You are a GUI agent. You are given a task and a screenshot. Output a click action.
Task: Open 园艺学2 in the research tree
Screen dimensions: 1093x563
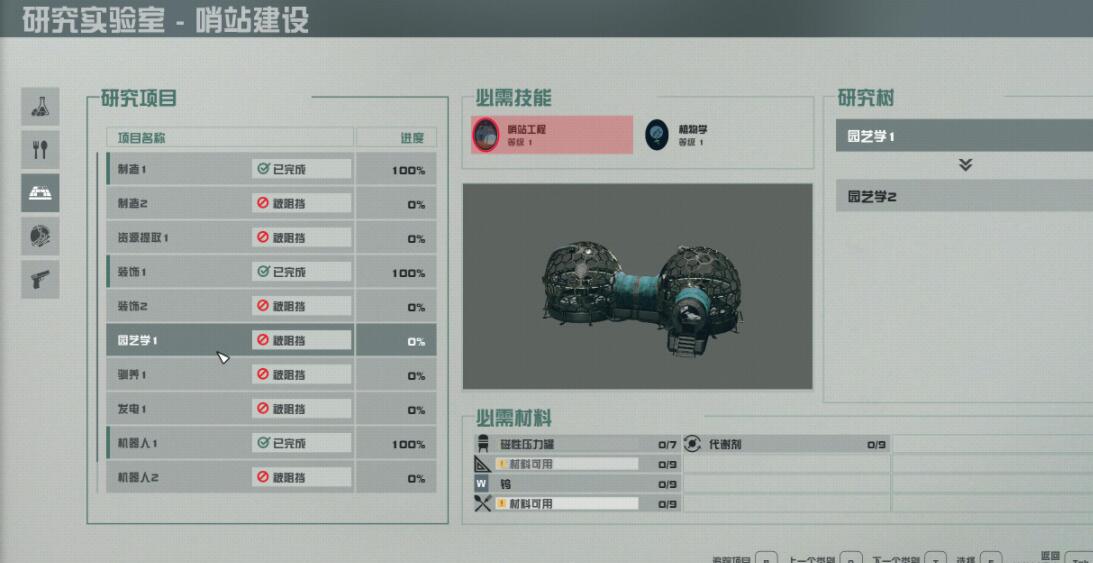(964, 196)
